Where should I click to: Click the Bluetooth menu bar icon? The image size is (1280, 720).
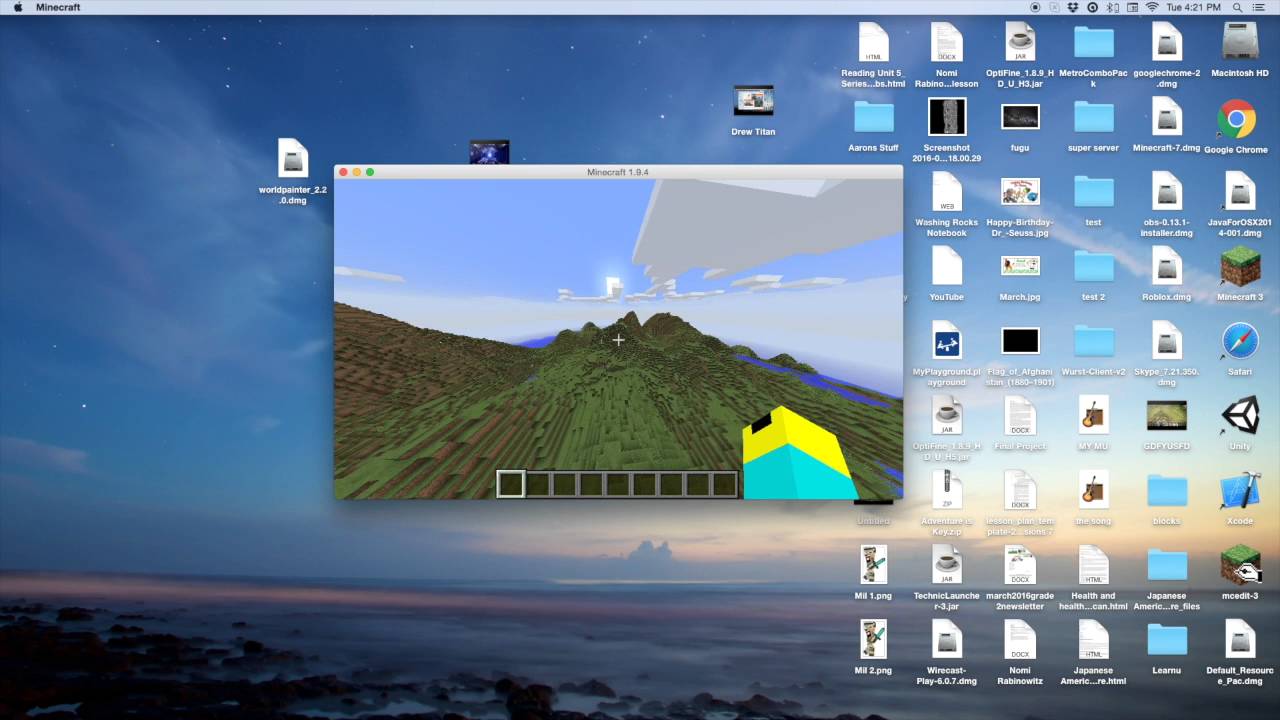[x=1112, y=7]
